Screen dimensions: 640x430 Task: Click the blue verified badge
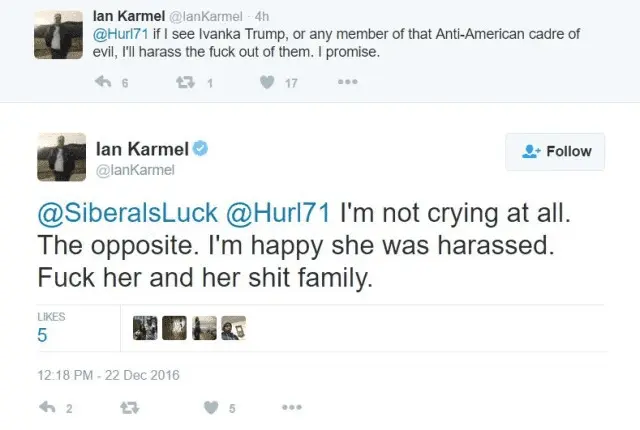coord(200,149)
